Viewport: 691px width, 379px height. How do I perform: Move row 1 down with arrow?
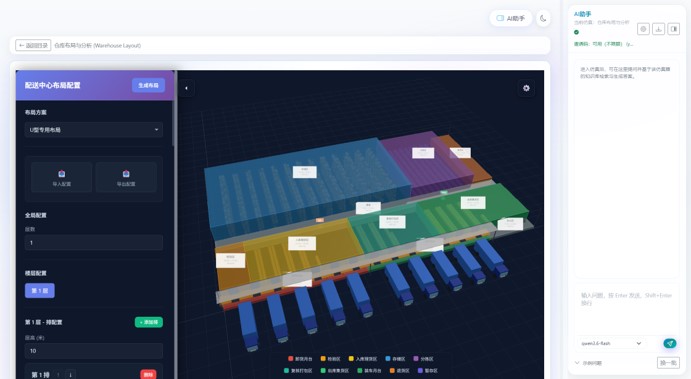(x=71, y=375)
